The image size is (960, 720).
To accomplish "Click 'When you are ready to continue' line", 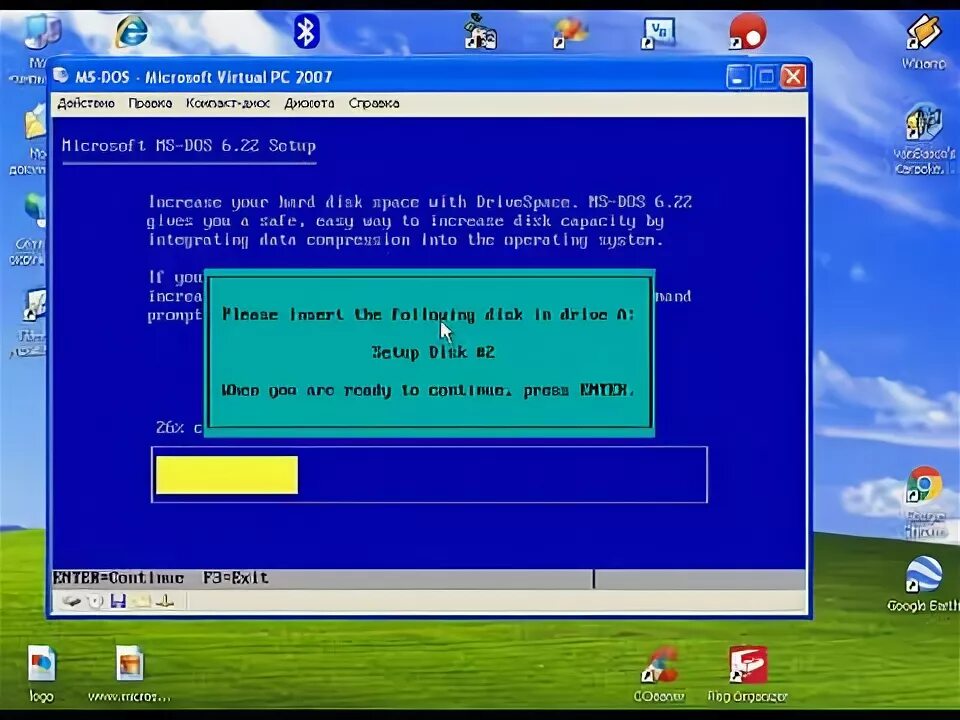I will [428, 391].
